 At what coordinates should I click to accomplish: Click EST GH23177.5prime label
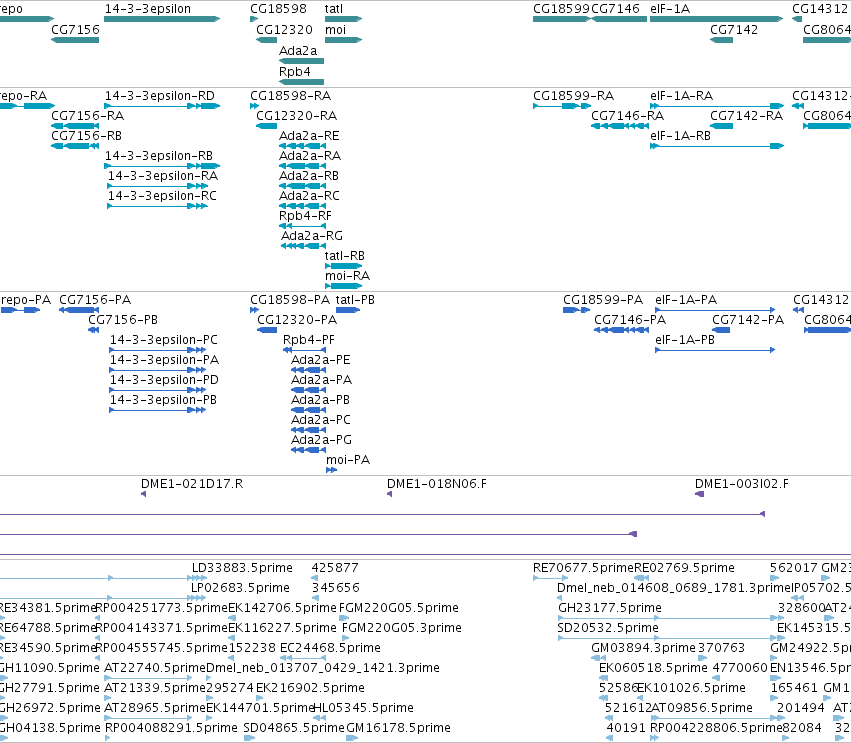(610, 608)
